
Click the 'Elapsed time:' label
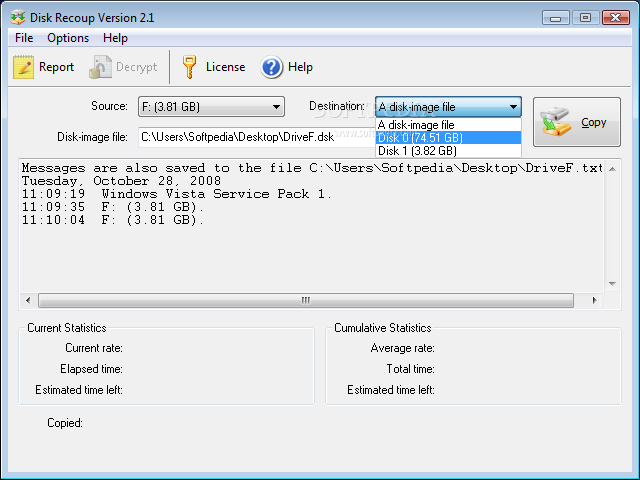(x=91, y=369)
